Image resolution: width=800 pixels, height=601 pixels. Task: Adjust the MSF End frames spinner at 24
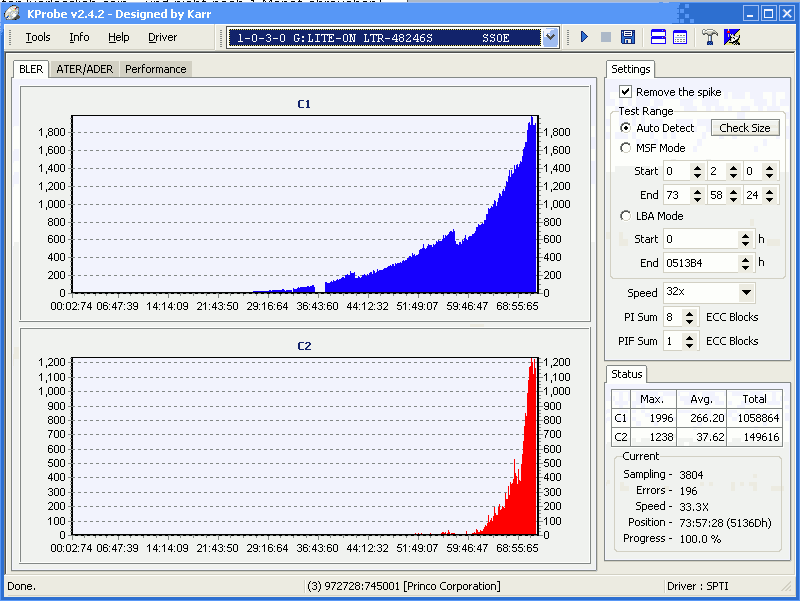tap(769, 195)
